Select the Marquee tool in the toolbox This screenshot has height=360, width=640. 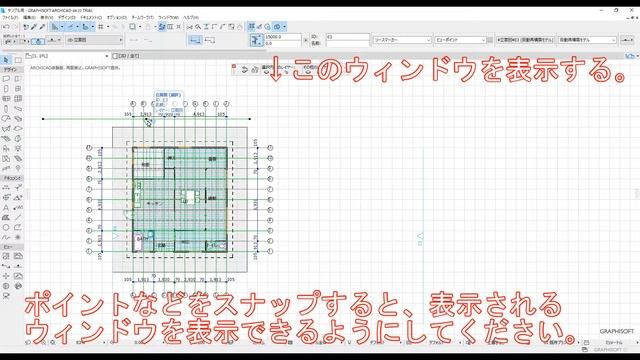pos(18,60)
